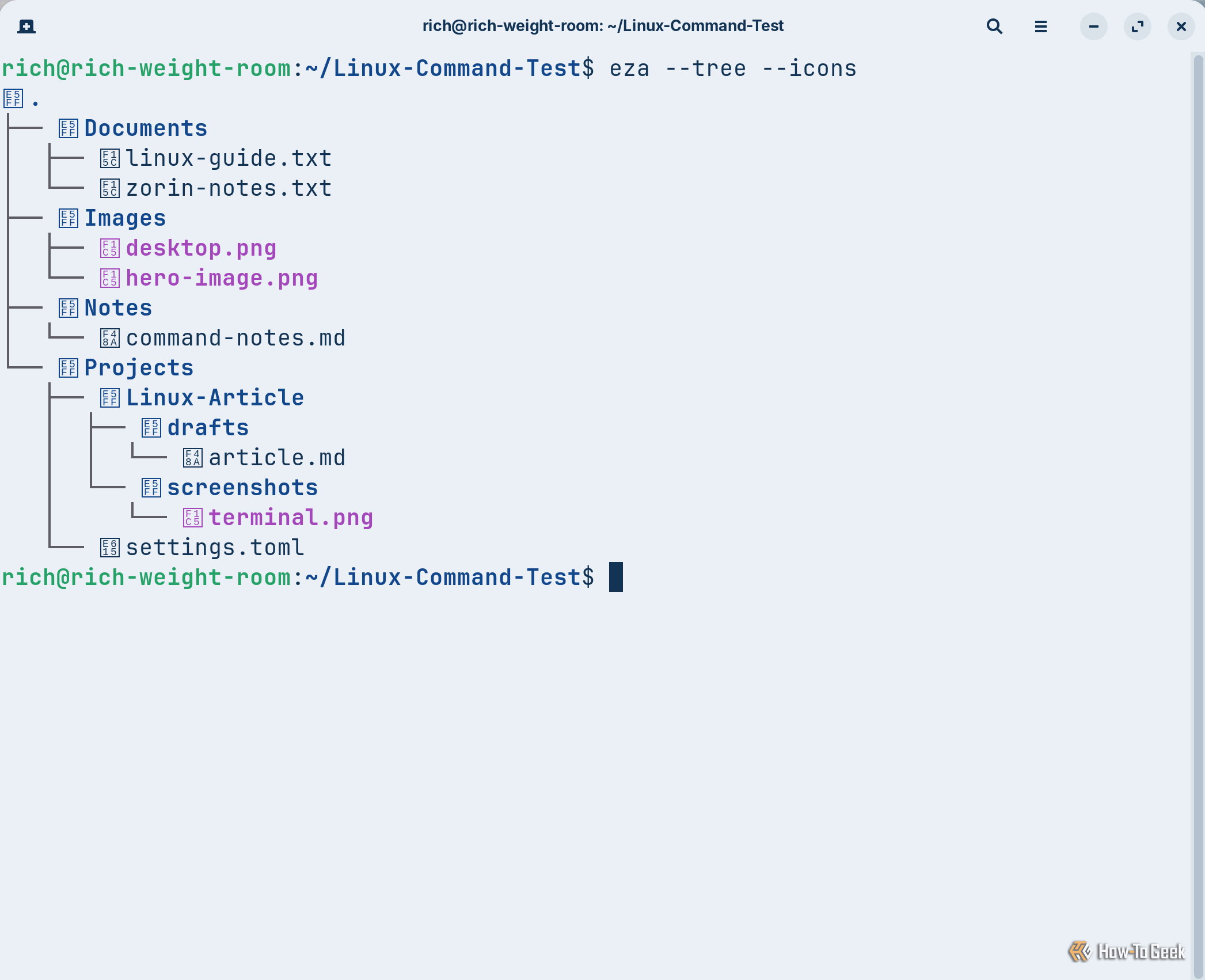Screen dimensions: 1205x980
Task: Click the image icon beside hero-image.png
Action: (x=110, y=278)
